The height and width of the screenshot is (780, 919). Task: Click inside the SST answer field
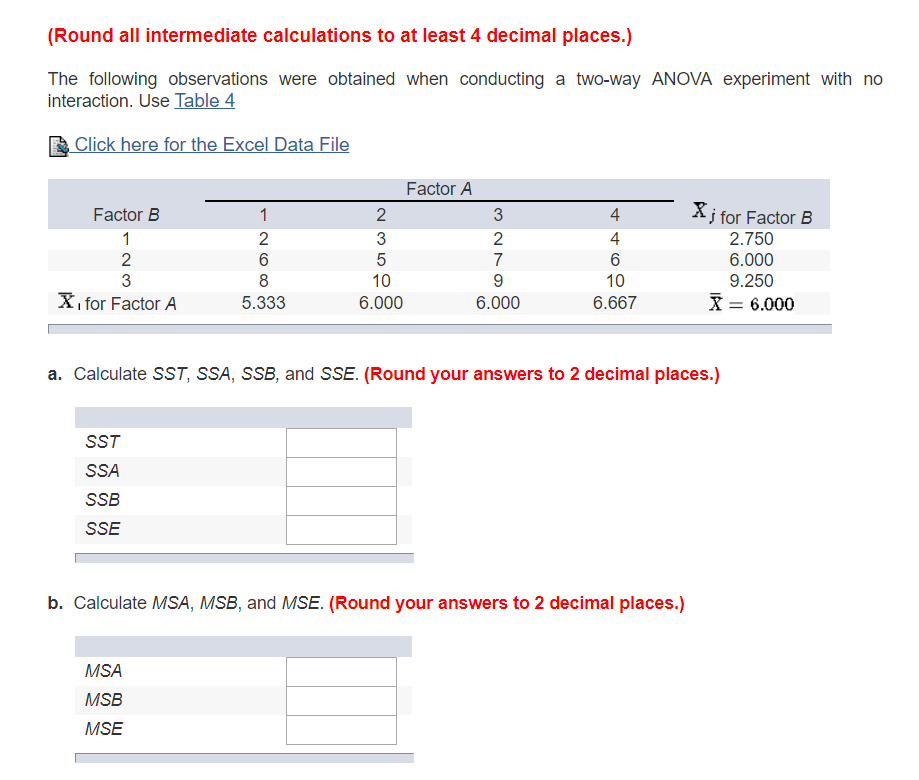point(340,442)
